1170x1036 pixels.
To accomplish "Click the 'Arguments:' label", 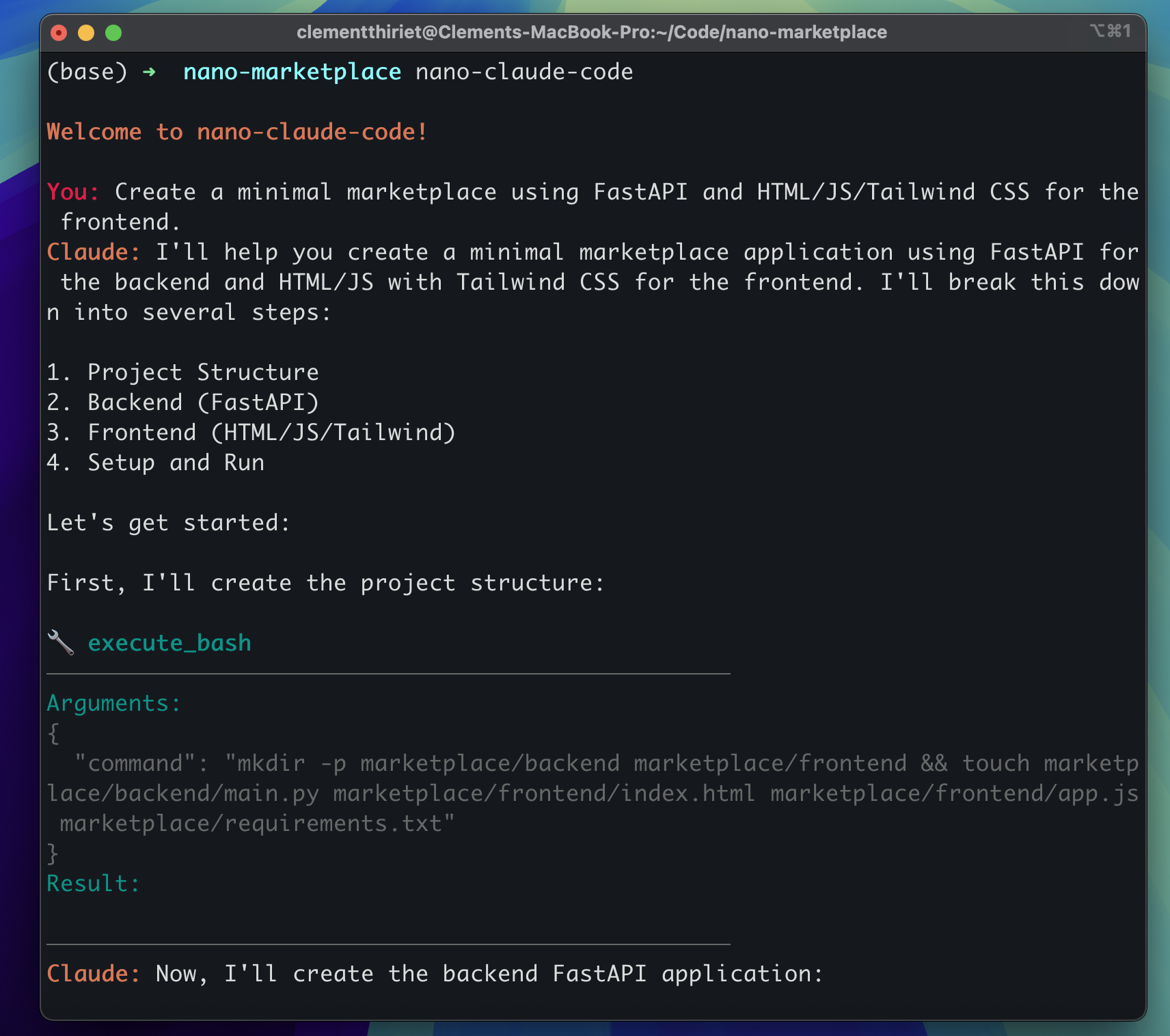I will click(x=114, y=703).
